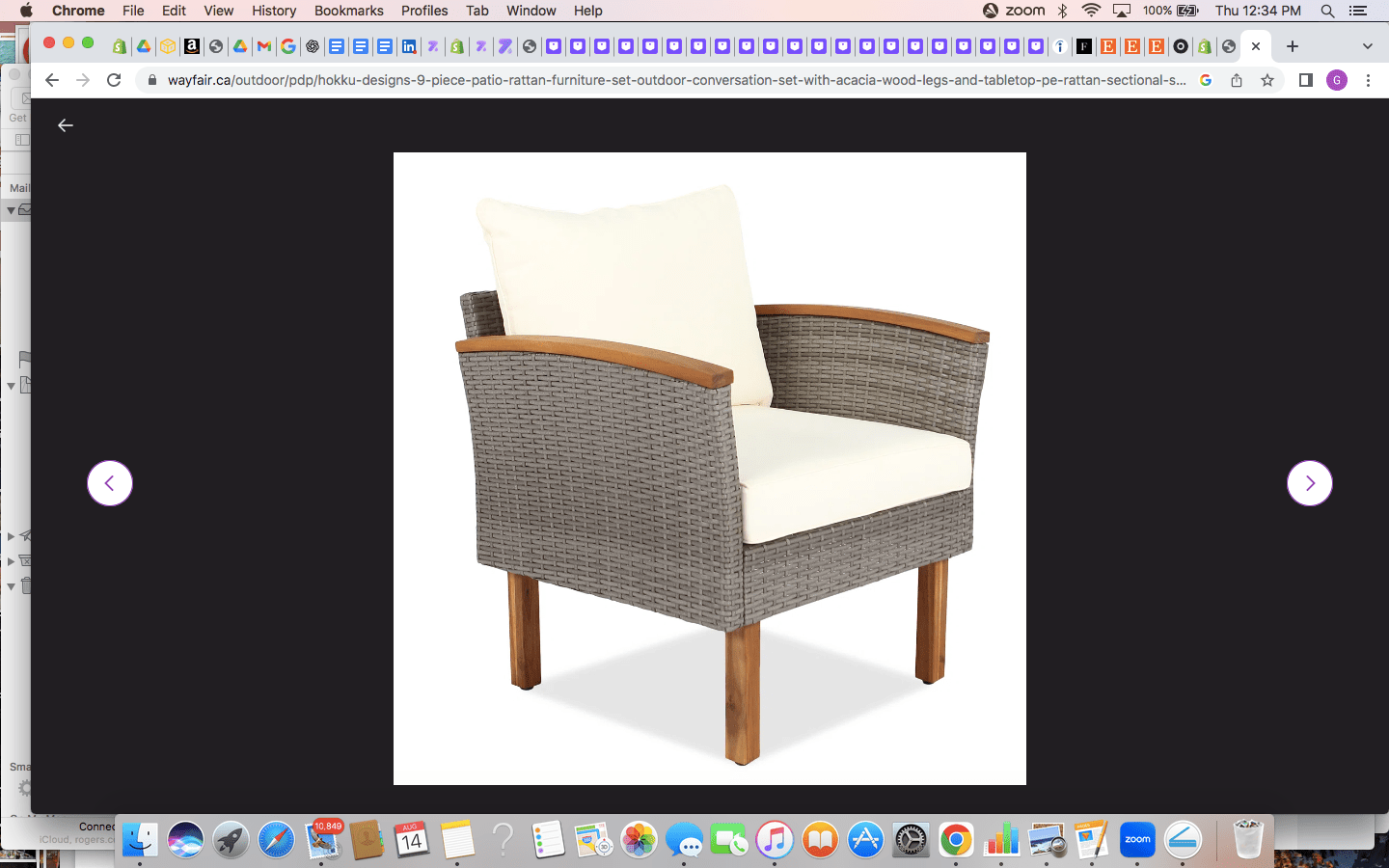Open macOS Spotlight search
Screen dimensions: 1389x868
(x=1327, y=11)
